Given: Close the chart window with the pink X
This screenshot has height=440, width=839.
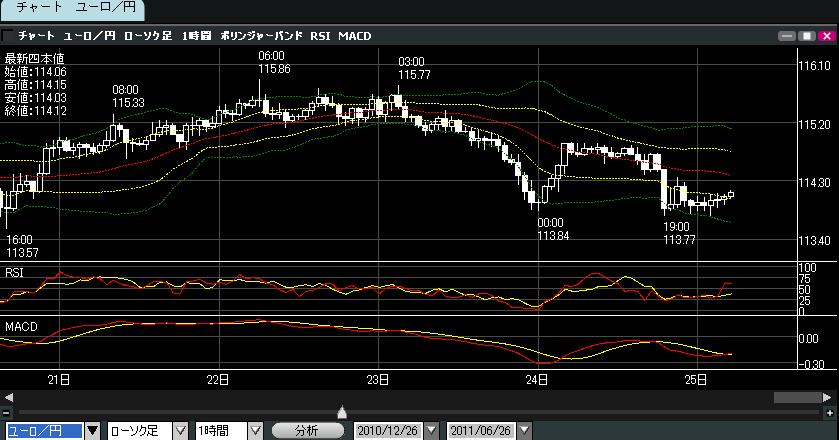Looking at the screenshot, I should (827, 36).
